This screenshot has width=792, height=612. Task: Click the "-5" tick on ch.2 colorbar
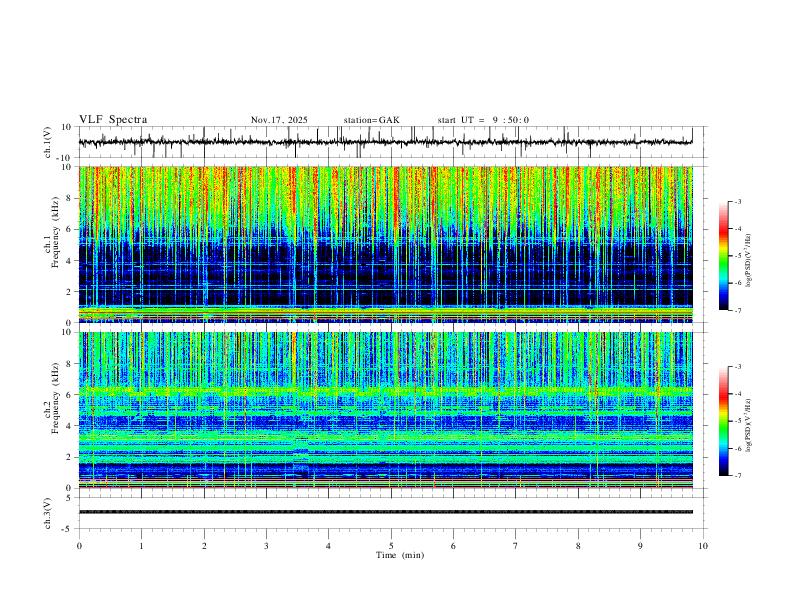pyautogui.click(x=737, y=421)
